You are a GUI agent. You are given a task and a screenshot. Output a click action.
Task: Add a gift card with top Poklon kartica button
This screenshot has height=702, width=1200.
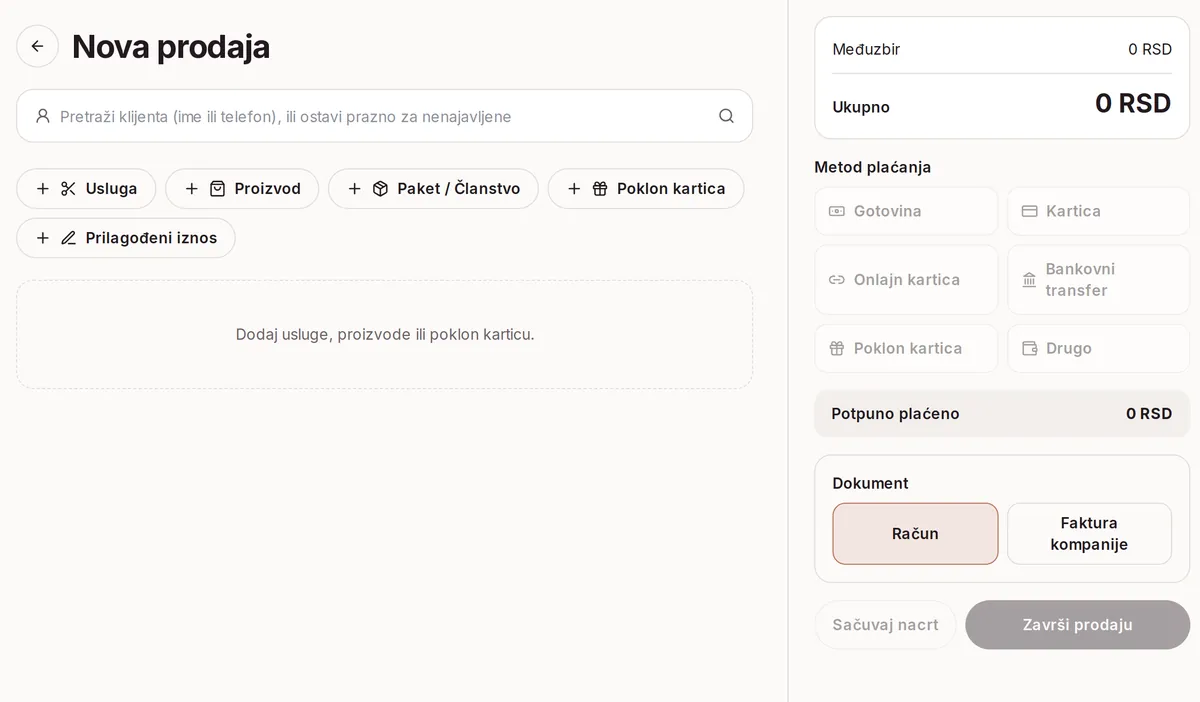coord(646,188)
